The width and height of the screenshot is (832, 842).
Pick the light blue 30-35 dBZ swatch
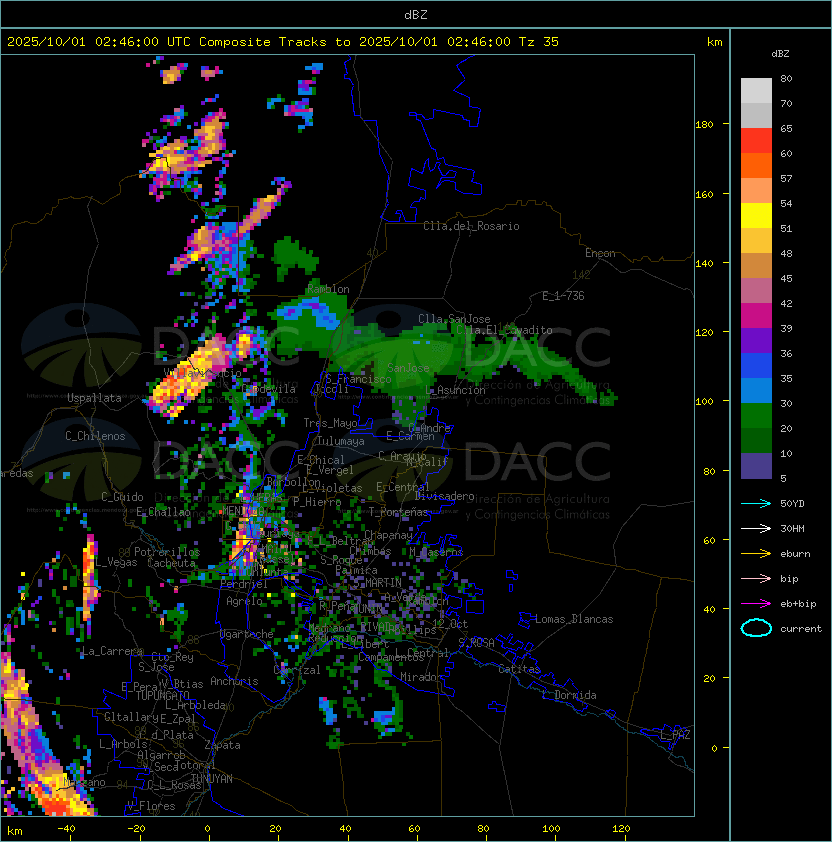[x=756, y=390]
